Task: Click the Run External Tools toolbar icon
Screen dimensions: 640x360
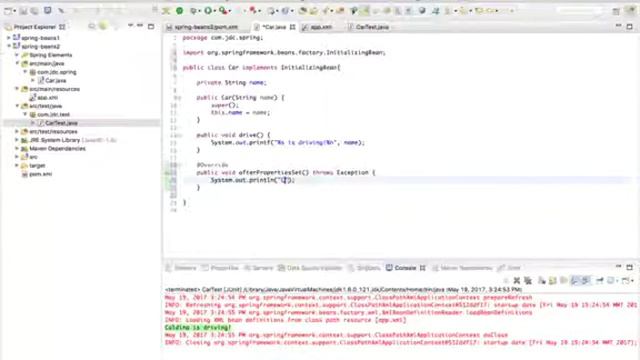Action: 223,11
